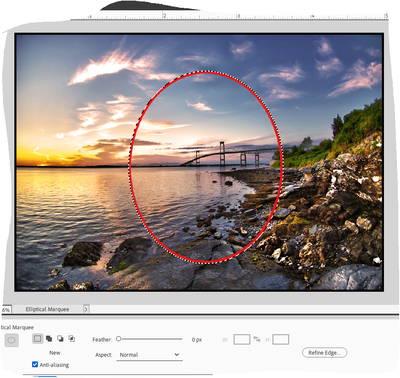Image resolution: width=400 pixels, height=378 pixels.
Task: Click the Feather slider handle
Action: point(118,339)
